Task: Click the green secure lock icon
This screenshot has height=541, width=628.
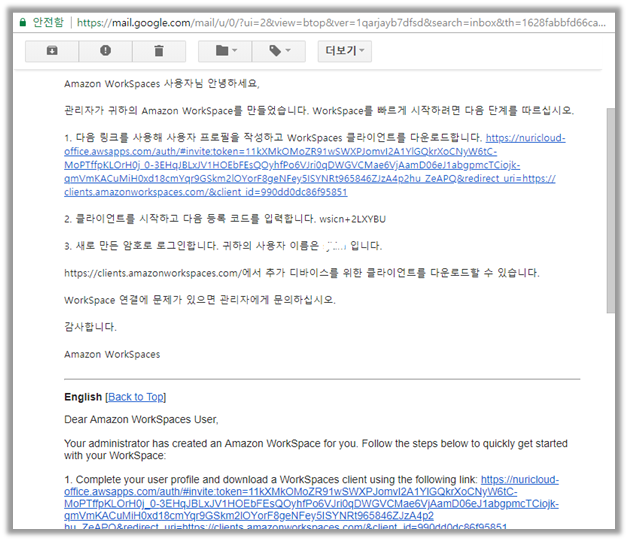Action: (x=21, y=18)
